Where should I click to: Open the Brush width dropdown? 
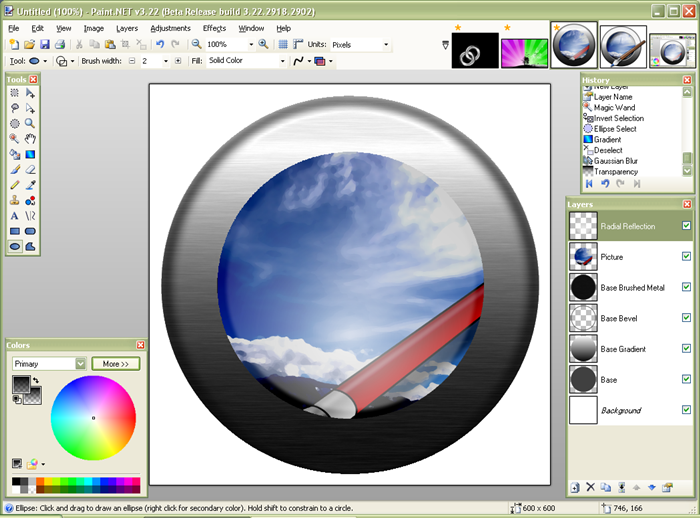click(x=166, y=61)
